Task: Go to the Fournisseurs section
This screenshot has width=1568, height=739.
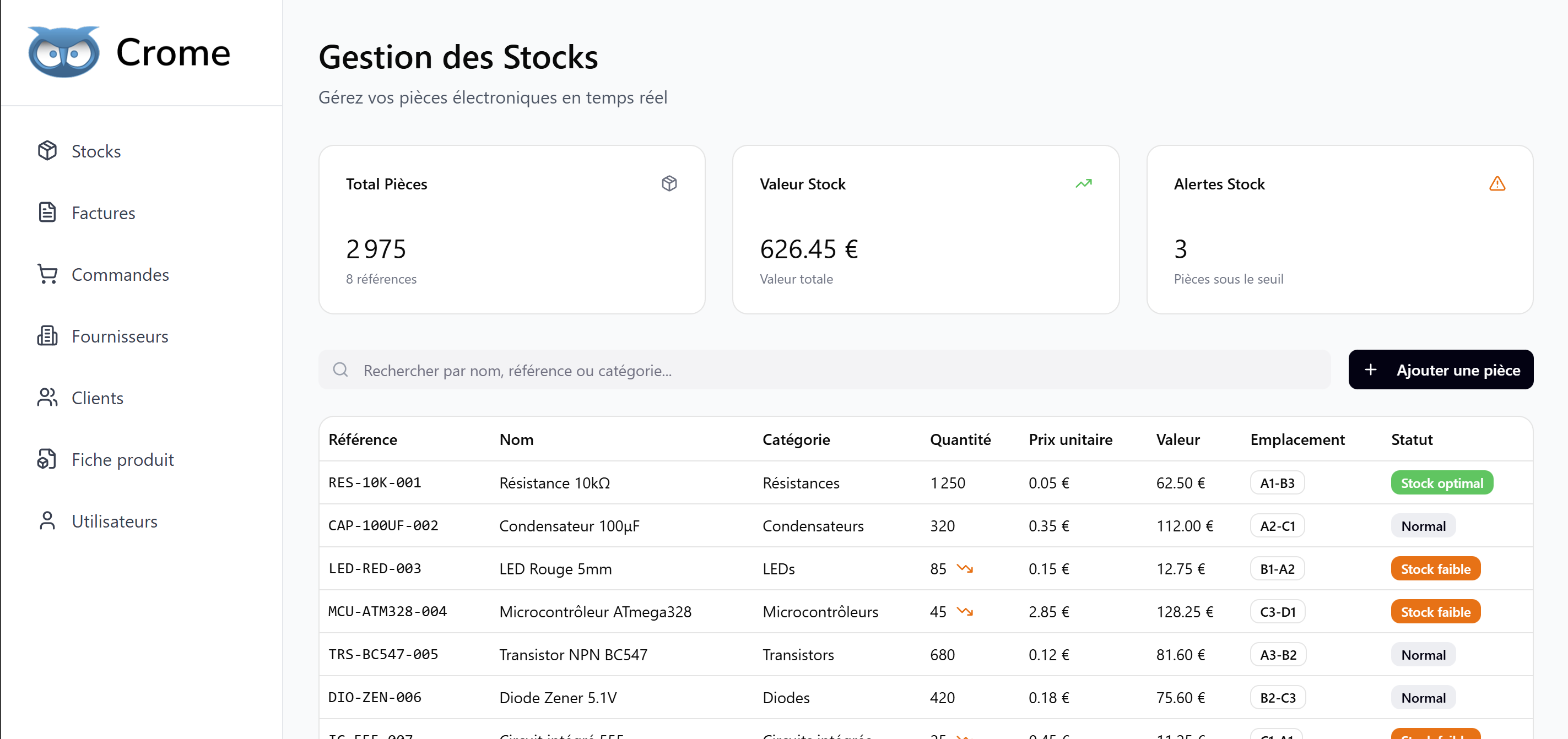Action: [120, 336]
